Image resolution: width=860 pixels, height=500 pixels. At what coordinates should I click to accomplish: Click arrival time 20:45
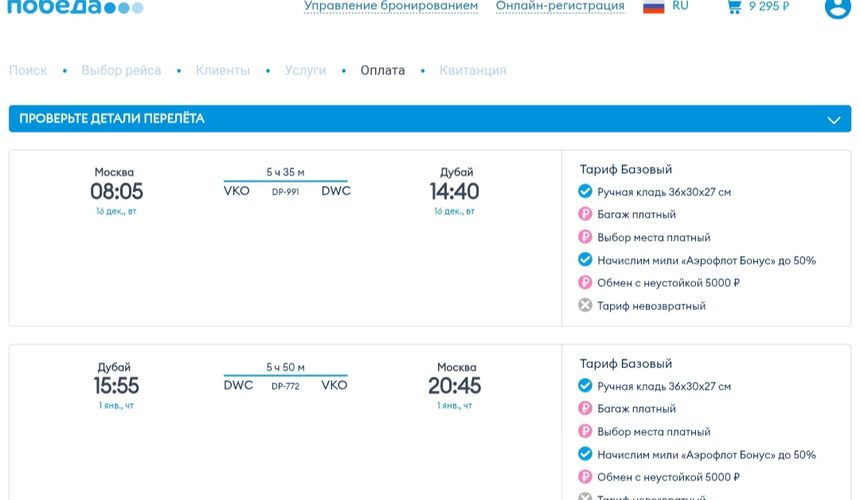tap(454, 385)
